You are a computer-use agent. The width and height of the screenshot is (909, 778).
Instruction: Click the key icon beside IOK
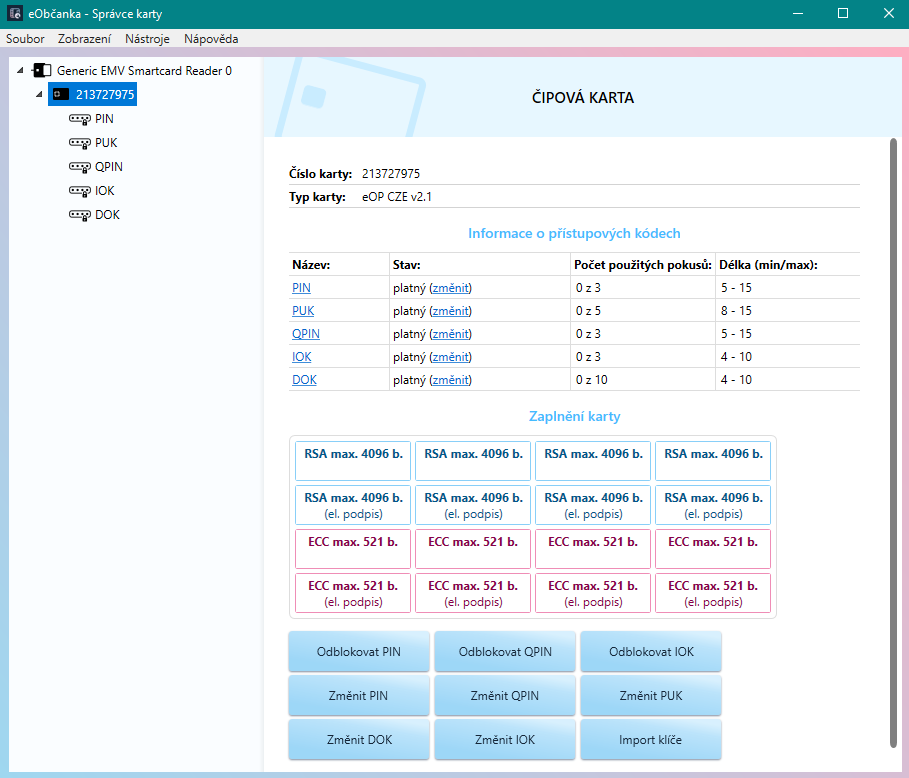click(x=79, y=191)
